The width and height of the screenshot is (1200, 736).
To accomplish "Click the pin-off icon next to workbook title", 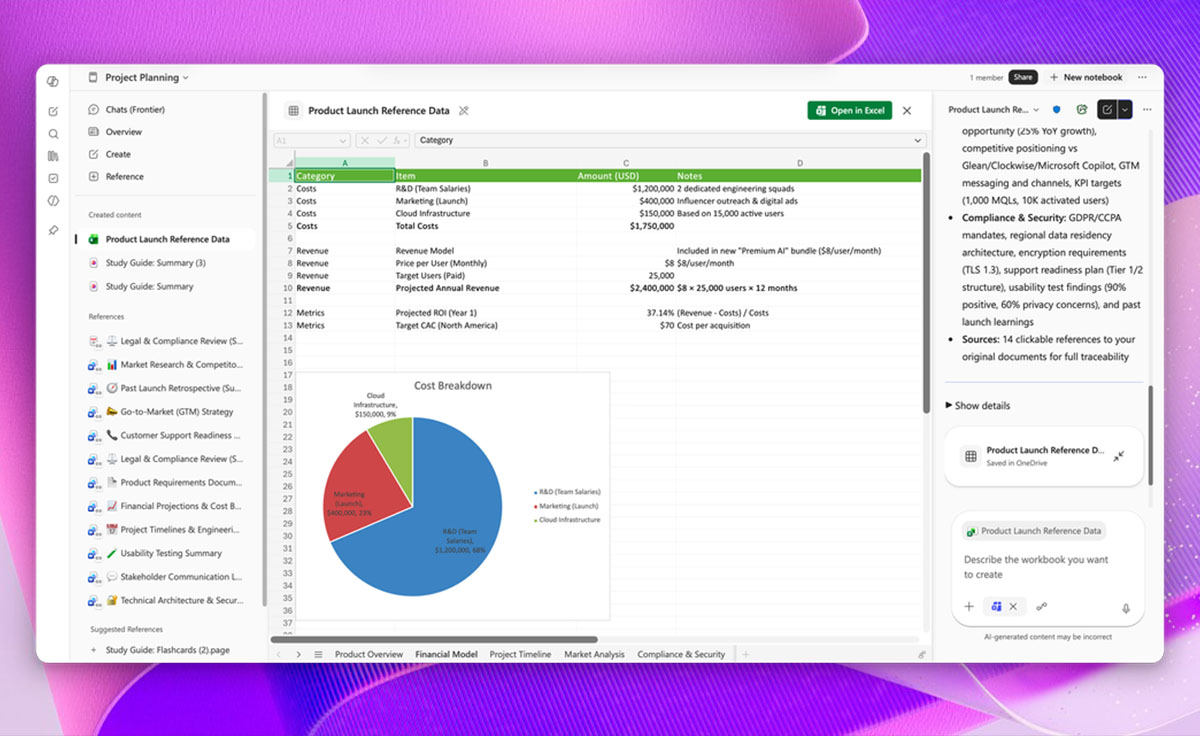I will [x=463, y=111].
